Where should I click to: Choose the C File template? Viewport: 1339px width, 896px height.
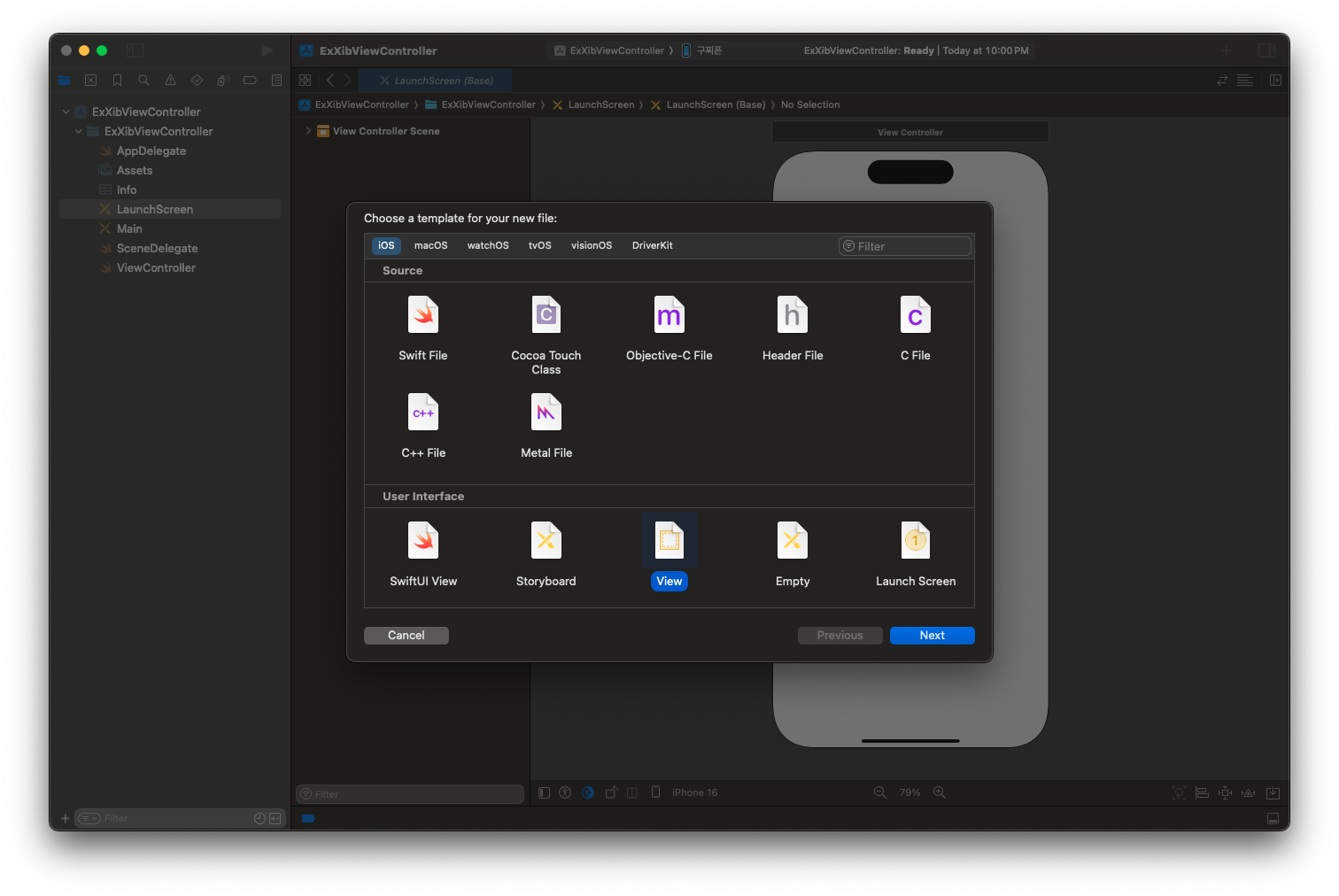(916, 328)
